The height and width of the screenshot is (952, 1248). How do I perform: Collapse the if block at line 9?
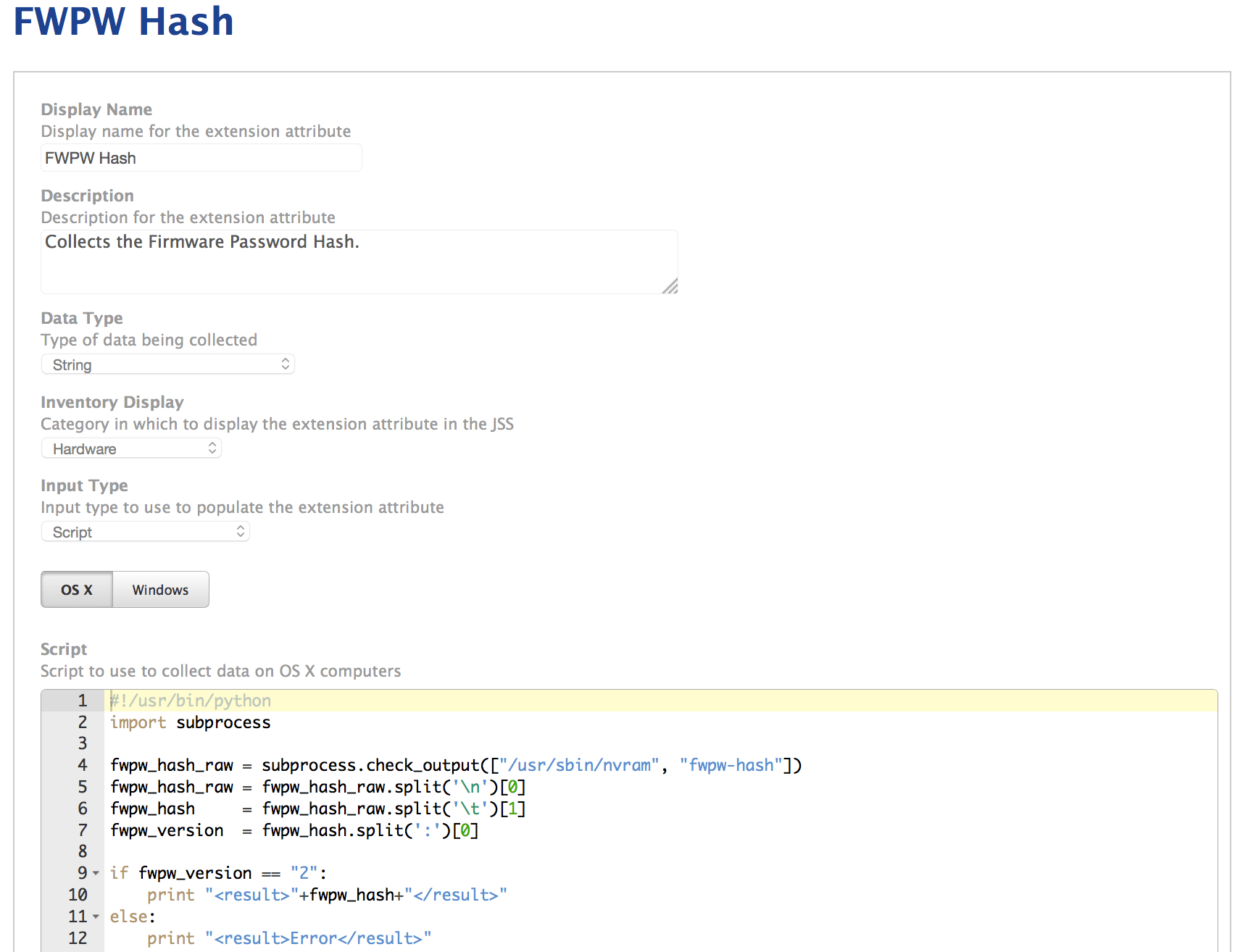pyautogui.click(x=96, y=874)
